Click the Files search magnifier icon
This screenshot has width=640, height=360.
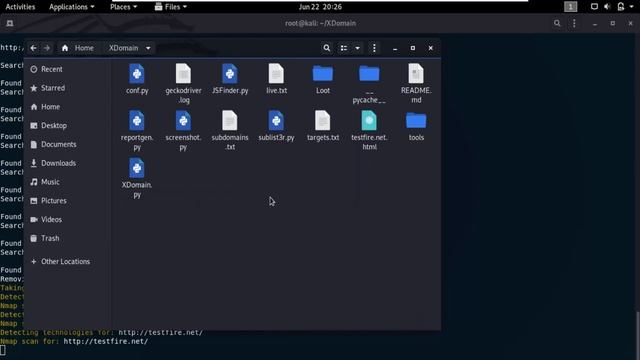pyautogui.click(x=327, y=48)
